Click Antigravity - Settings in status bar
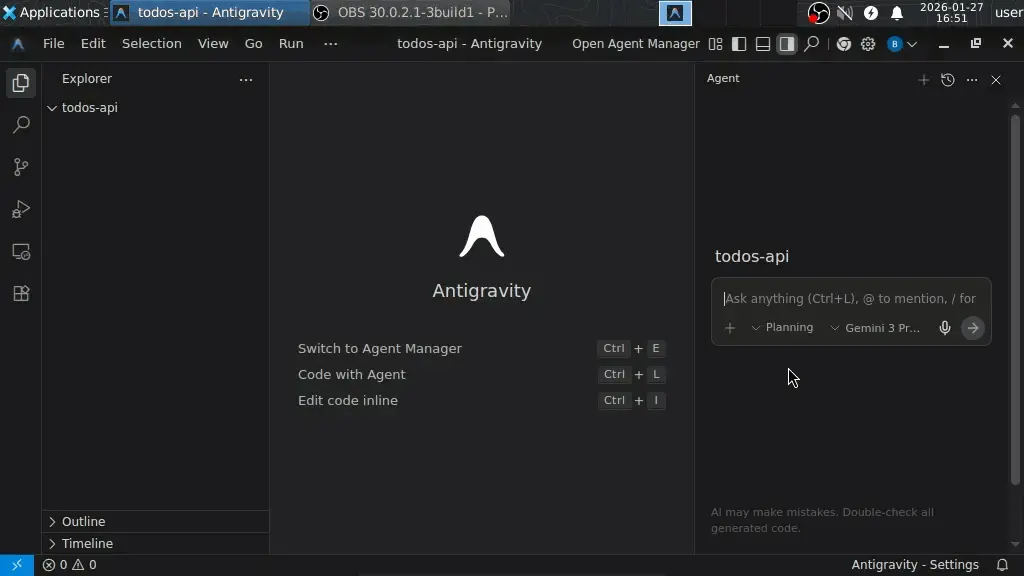 point(914,565)
